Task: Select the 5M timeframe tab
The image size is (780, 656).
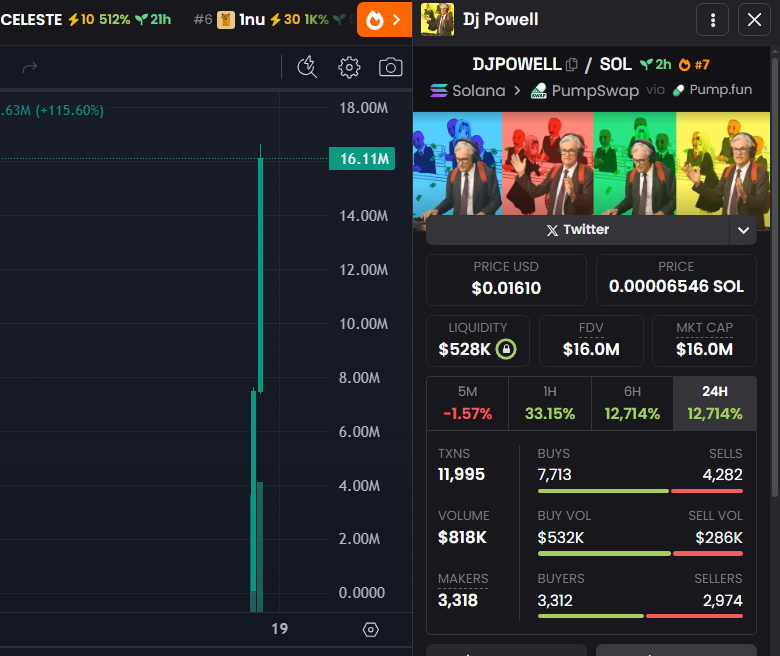Action: pos(468,403)
